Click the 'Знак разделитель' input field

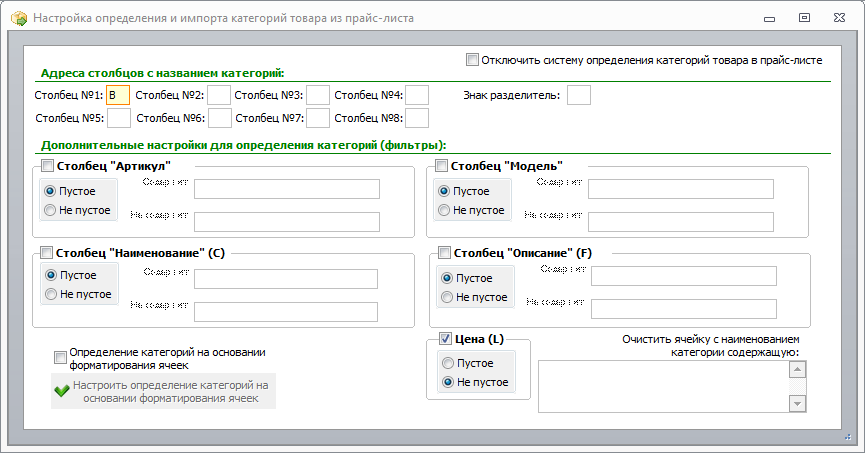(579, 95)
